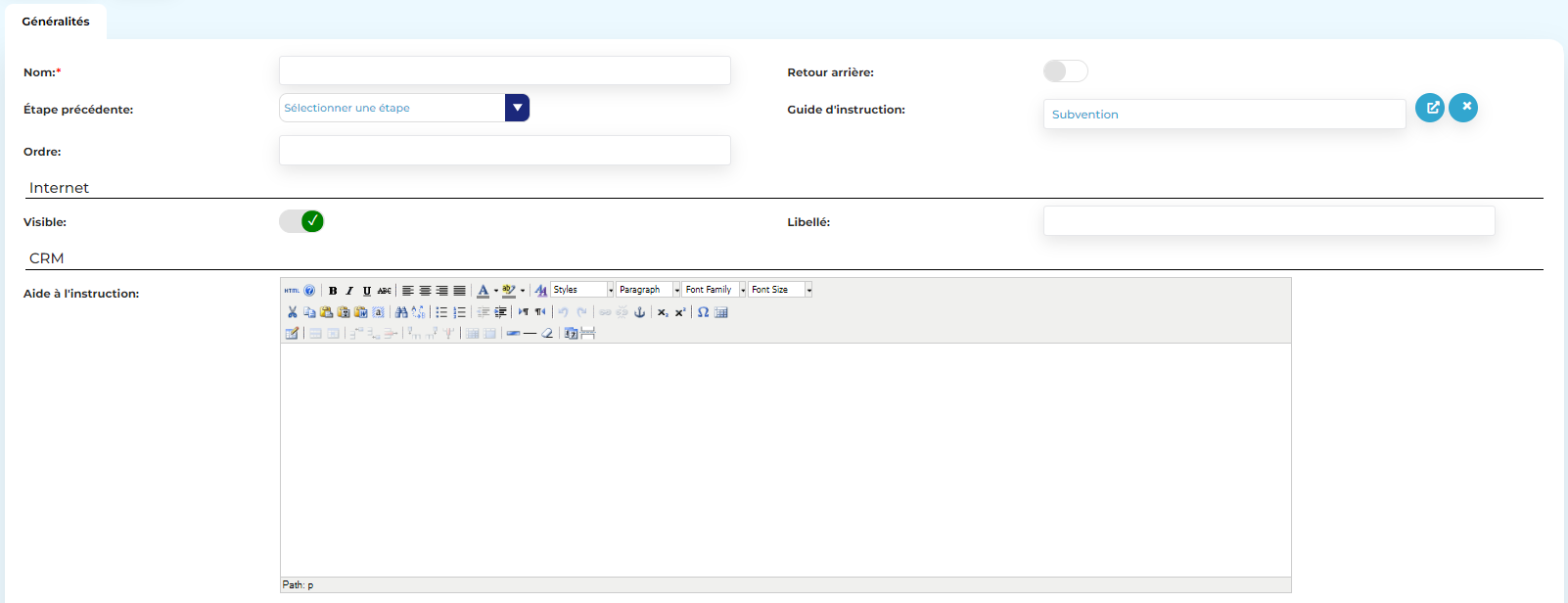Expand the Styles dropdown

click(611, 290)
